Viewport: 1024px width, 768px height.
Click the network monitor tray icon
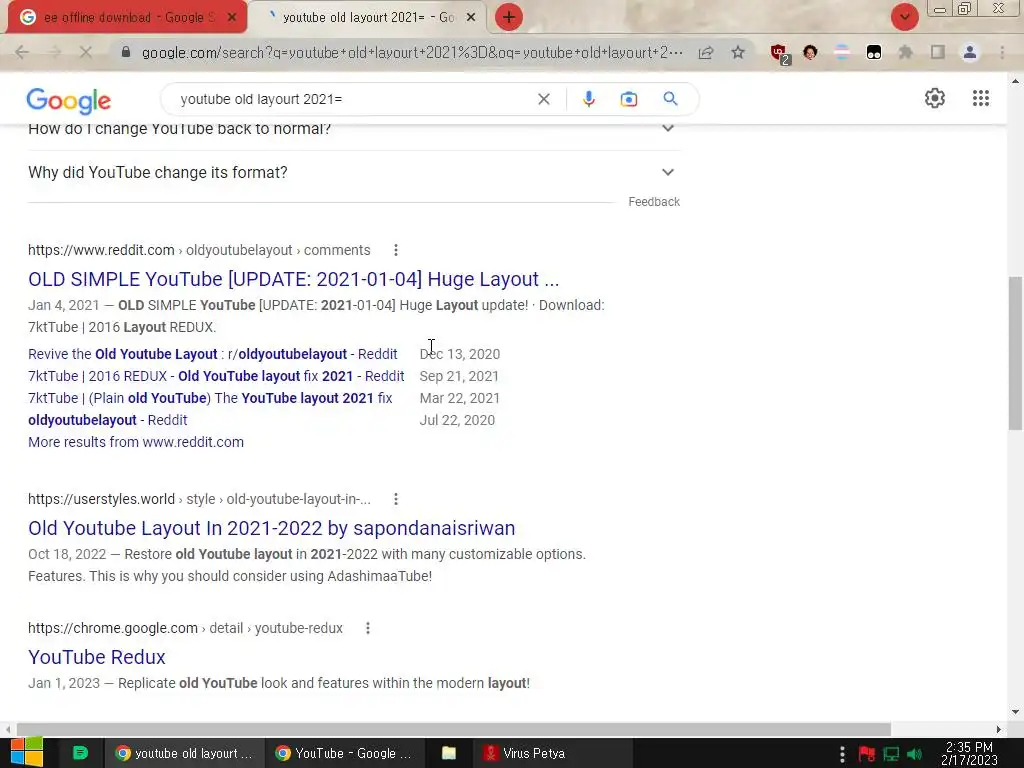pyautogui.click(x=891, y=754)
